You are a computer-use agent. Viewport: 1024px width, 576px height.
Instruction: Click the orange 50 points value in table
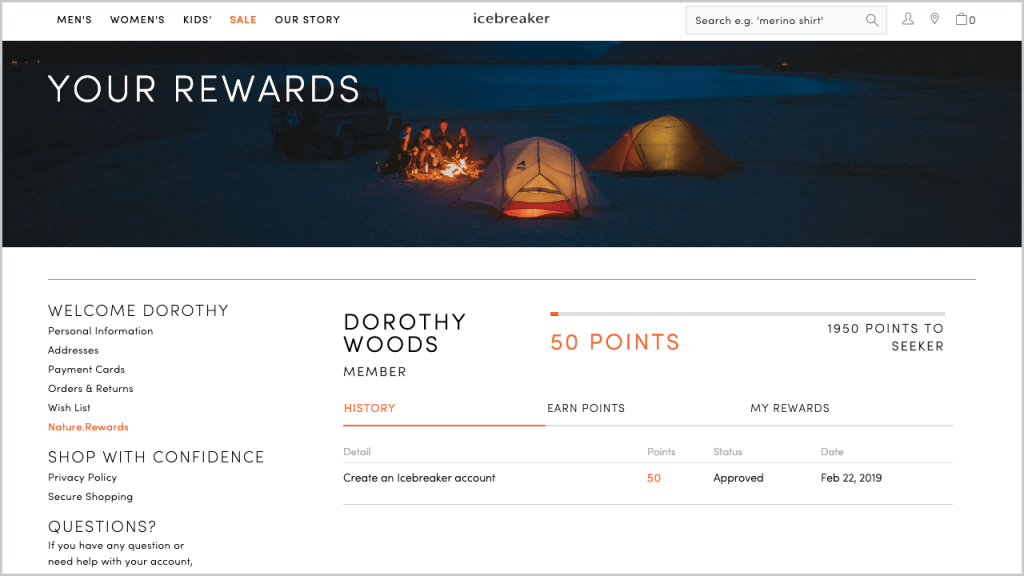654,478
